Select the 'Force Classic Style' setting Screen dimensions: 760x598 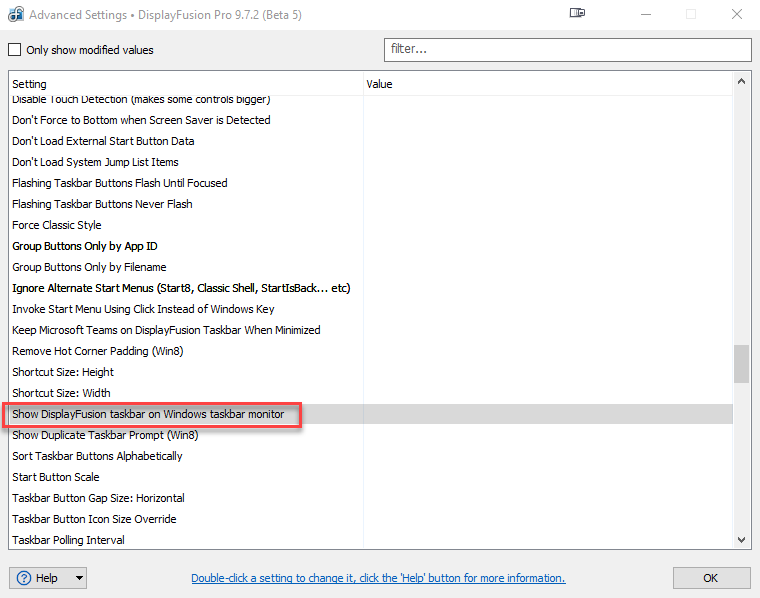[57, 225]
